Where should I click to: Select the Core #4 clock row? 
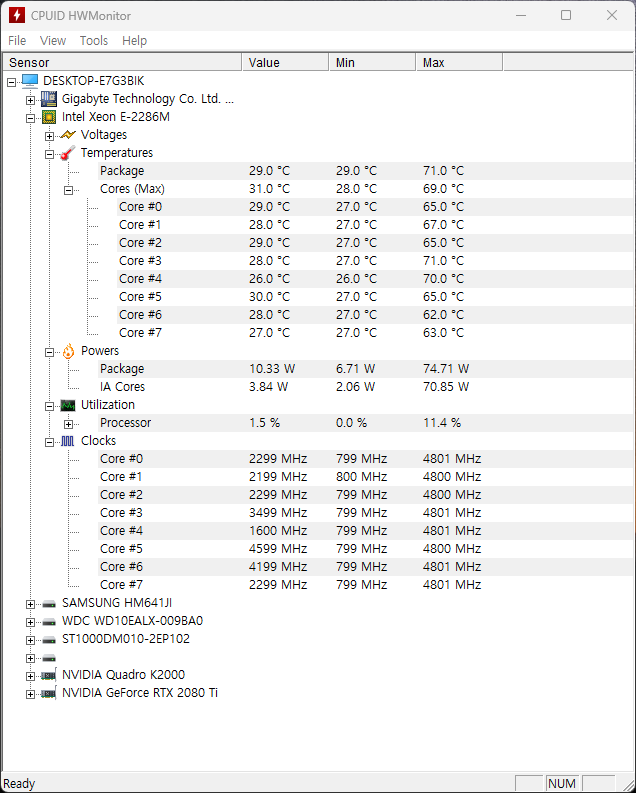click(367, 531)
